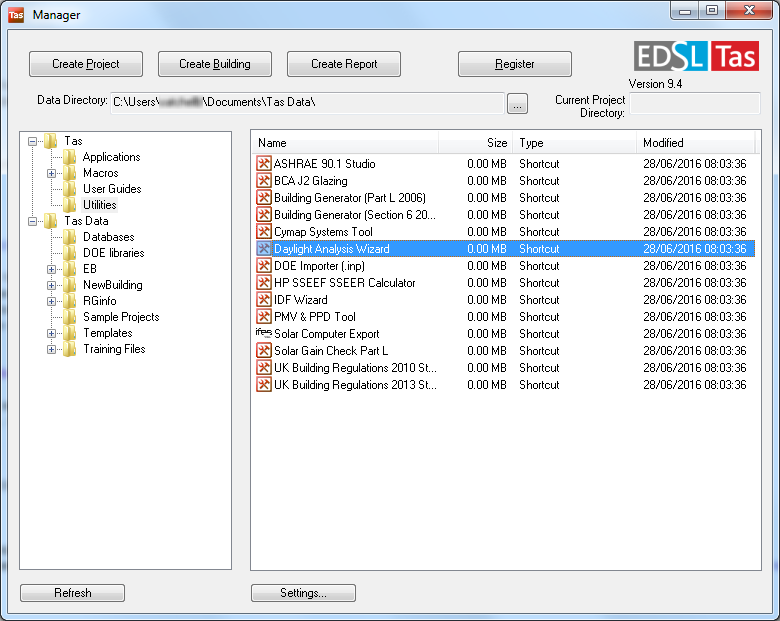Viewport: 780px width, 621px height.
Task: Sort list by Name column header
Action: coord(345,143)
